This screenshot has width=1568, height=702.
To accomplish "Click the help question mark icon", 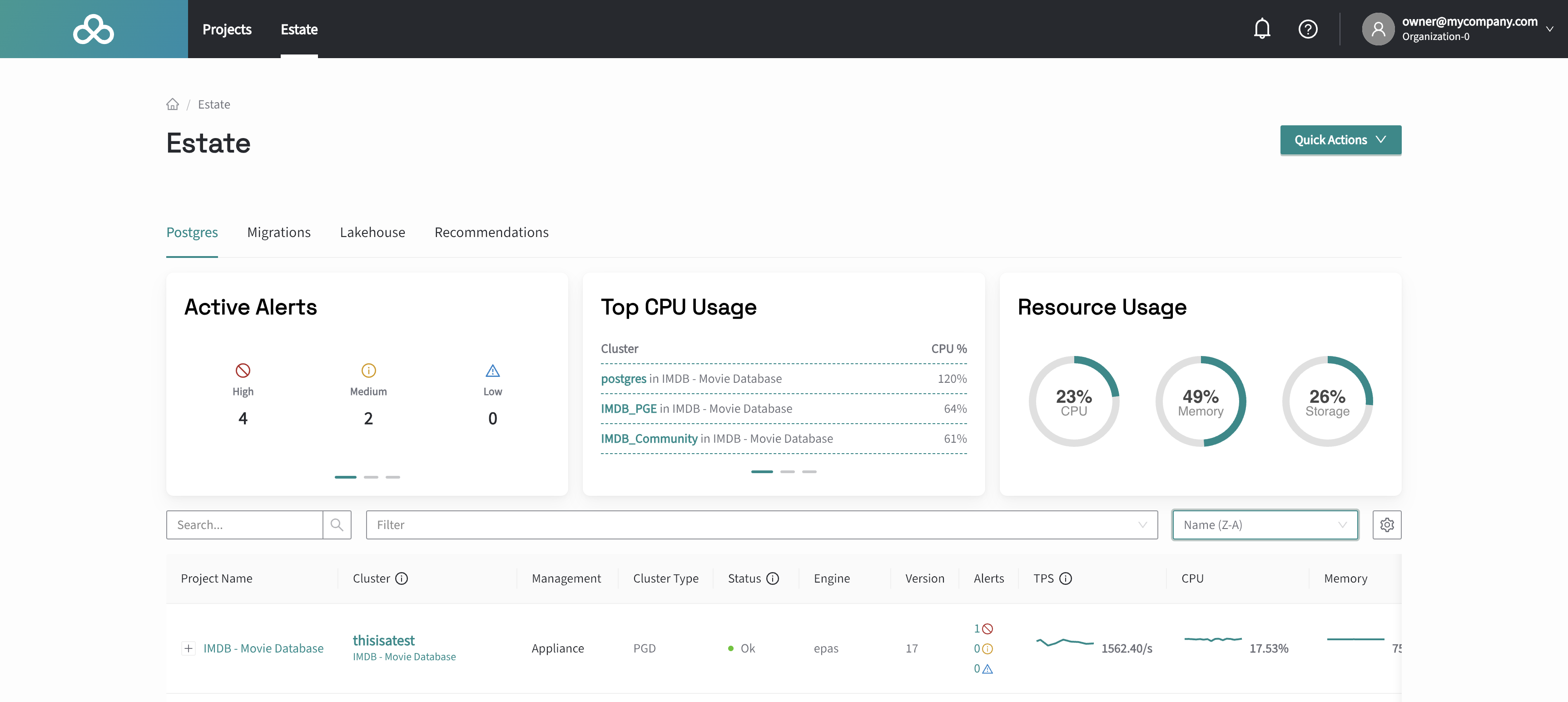I will click(x=1307, y=29).
